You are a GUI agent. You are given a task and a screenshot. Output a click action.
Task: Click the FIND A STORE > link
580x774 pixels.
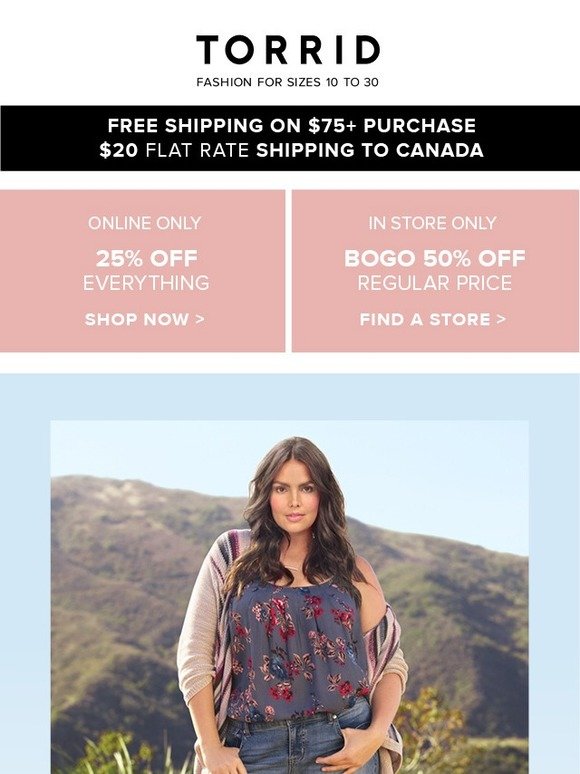(432, 319)
